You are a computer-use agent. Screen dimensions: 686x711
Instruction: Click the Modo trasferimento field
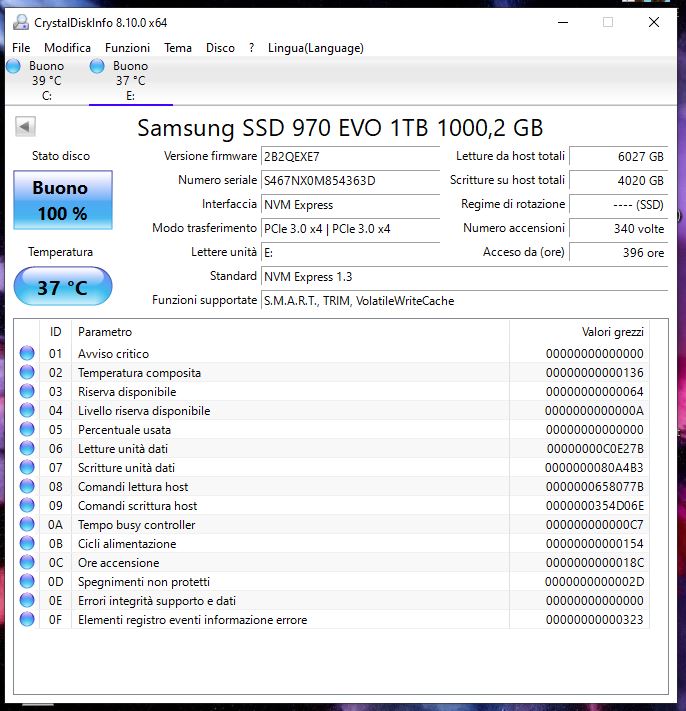coord(350,229)
